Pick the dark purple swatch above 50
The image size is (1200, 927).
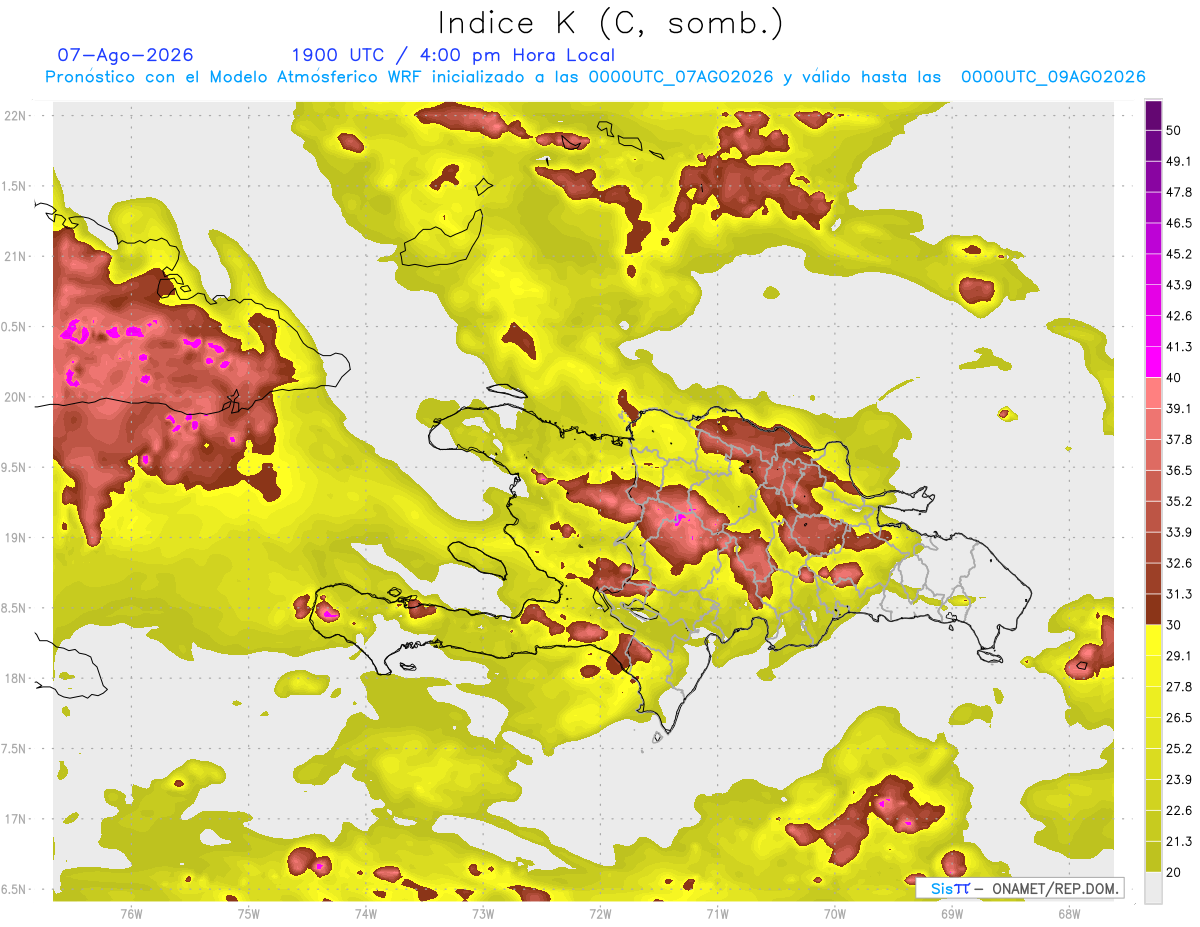pyautogui.click(x=1153, y=116)
